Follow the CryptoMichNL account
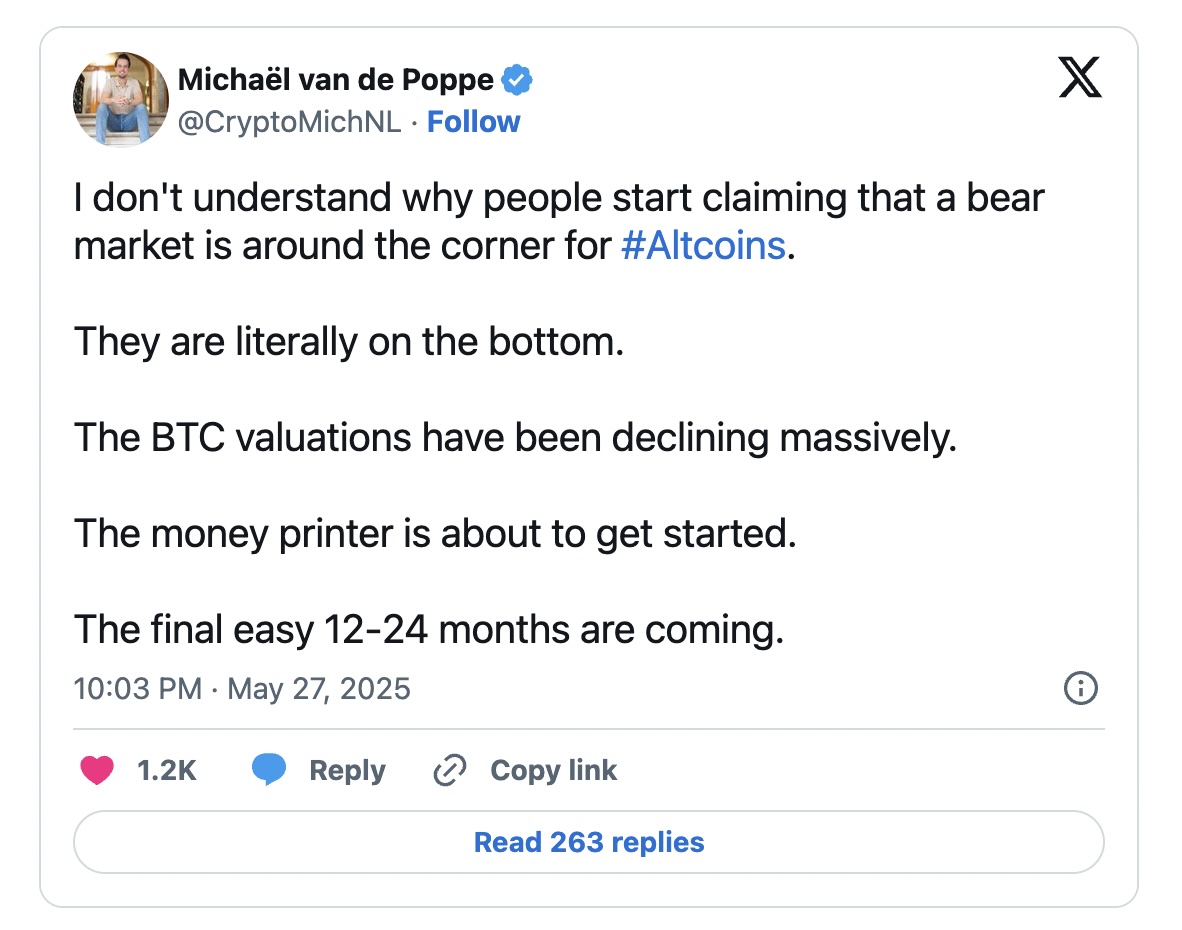The height and width of the screenshot is (930, 1182). (473, 122)
